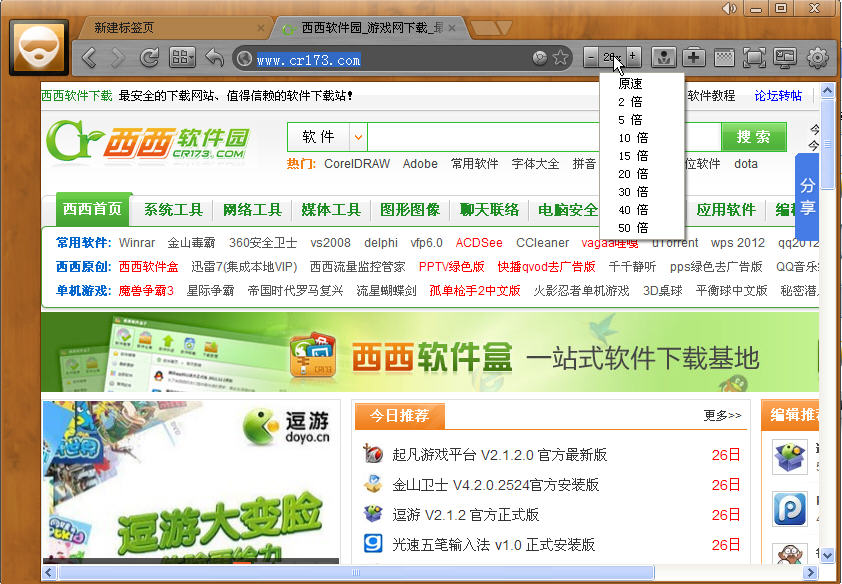Click the 论坛转帖 link
The image size is (842, 584).
click(x=778, y=96)
